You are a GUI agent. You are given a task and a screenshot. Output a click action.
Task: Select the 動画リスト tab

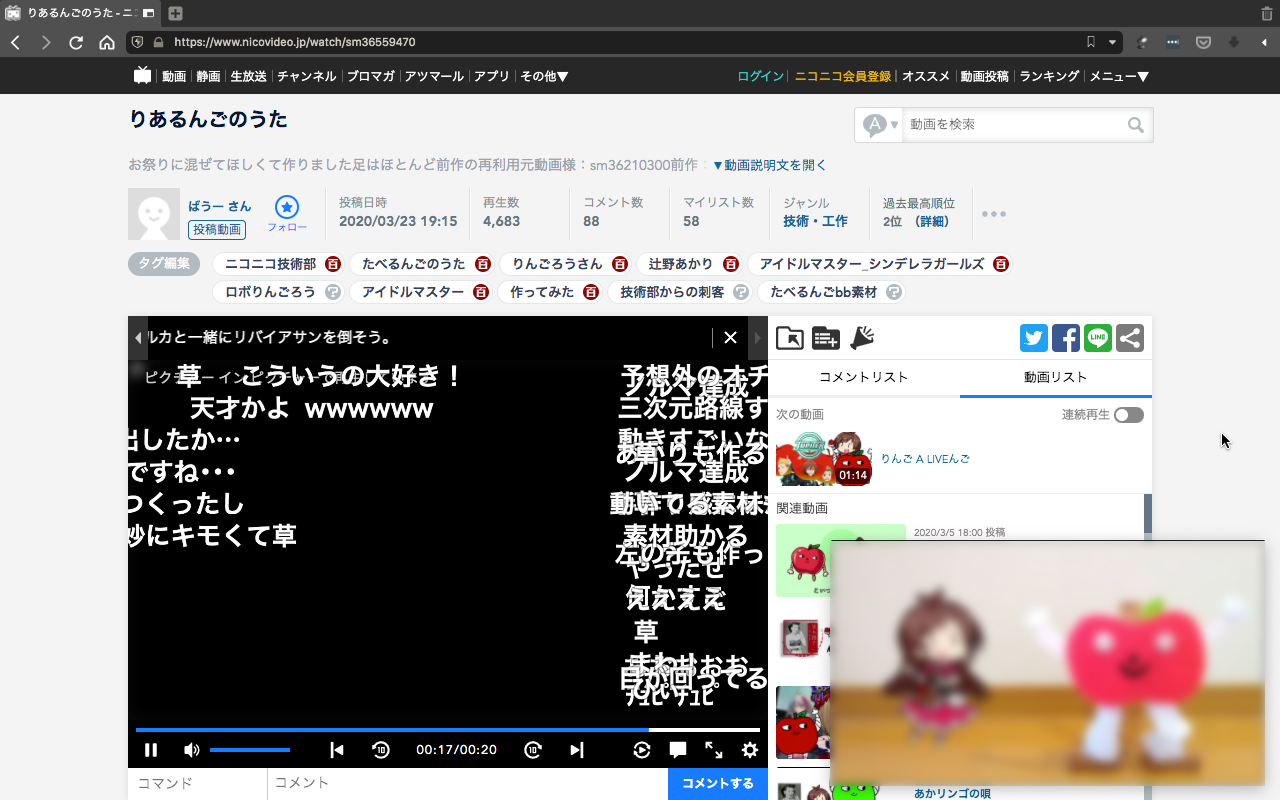[x=1056, y=378]
